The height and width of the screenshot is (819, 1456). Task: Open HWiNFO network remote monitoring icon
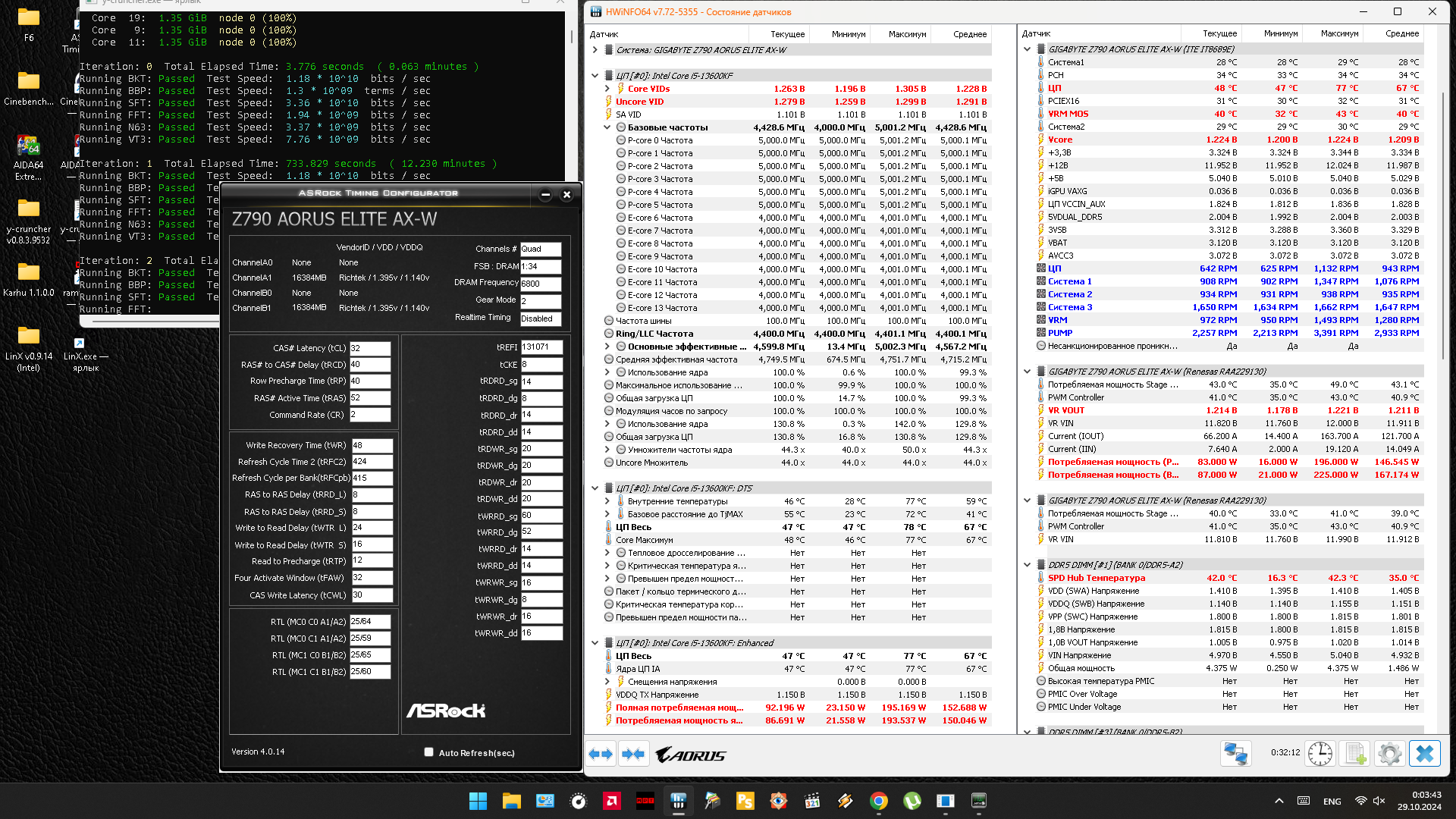(x=1235, y=754)
